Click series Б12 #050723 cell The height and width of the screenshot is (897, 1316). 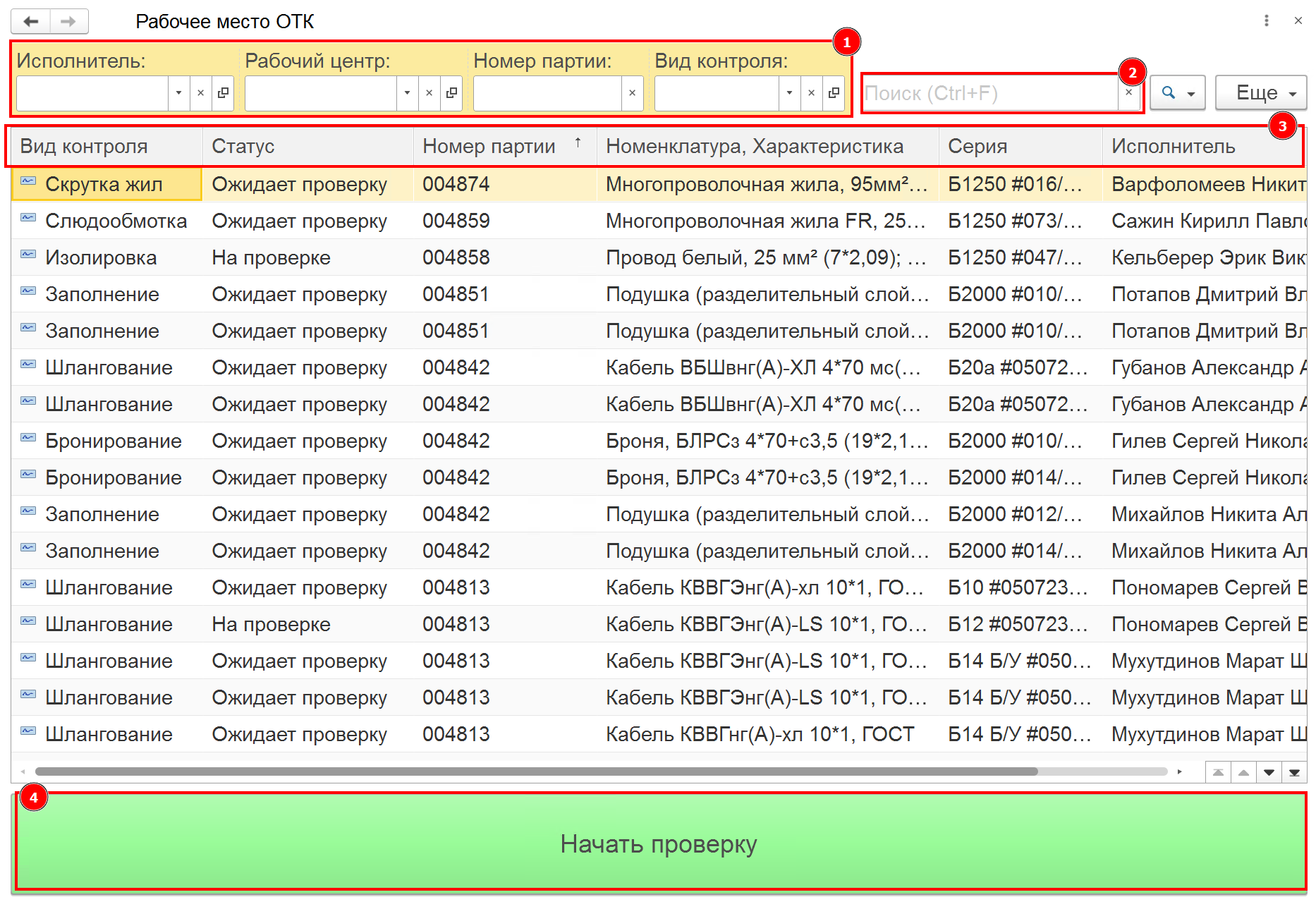1020,625
